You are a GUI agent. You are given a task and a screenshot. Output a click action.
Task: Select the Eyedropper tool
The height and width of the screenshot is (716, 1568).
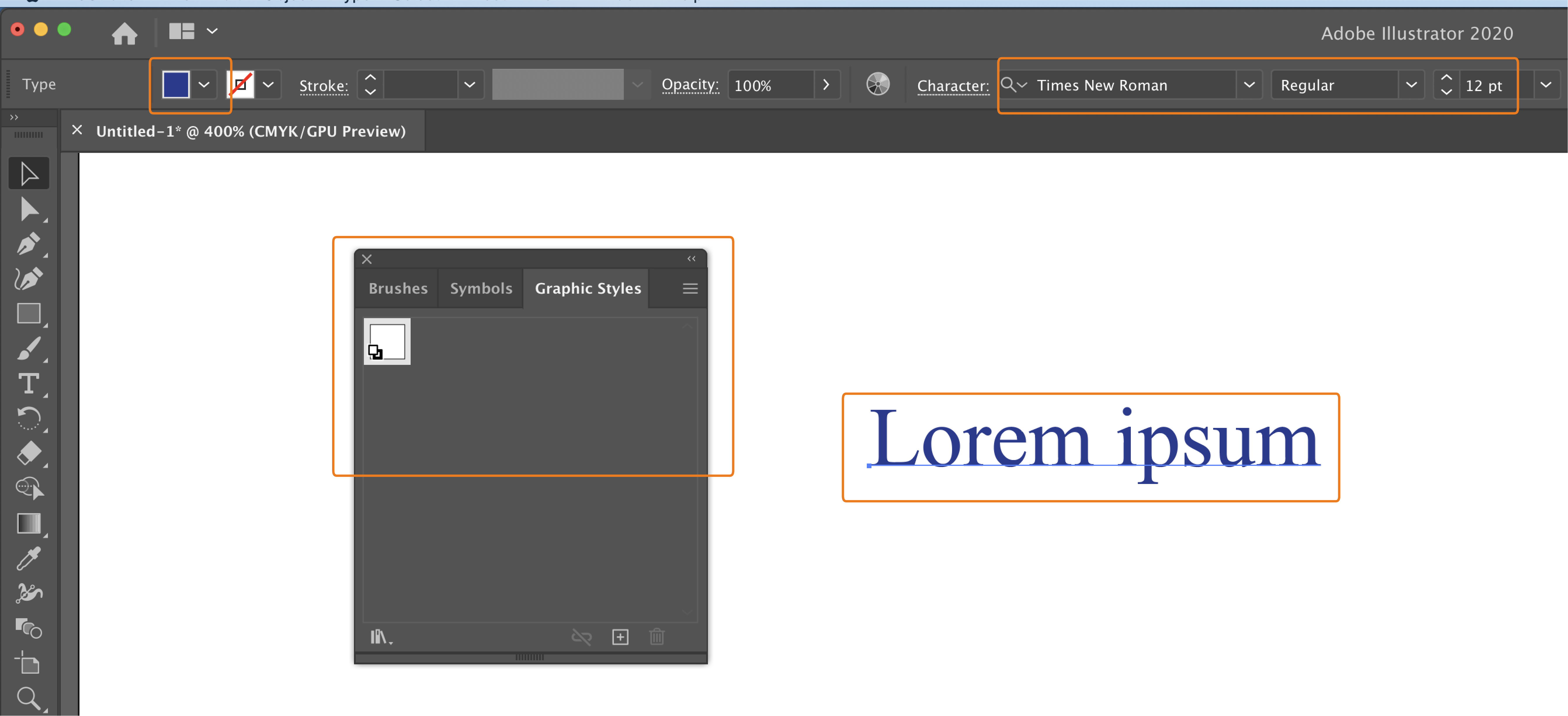pos(29,558)
